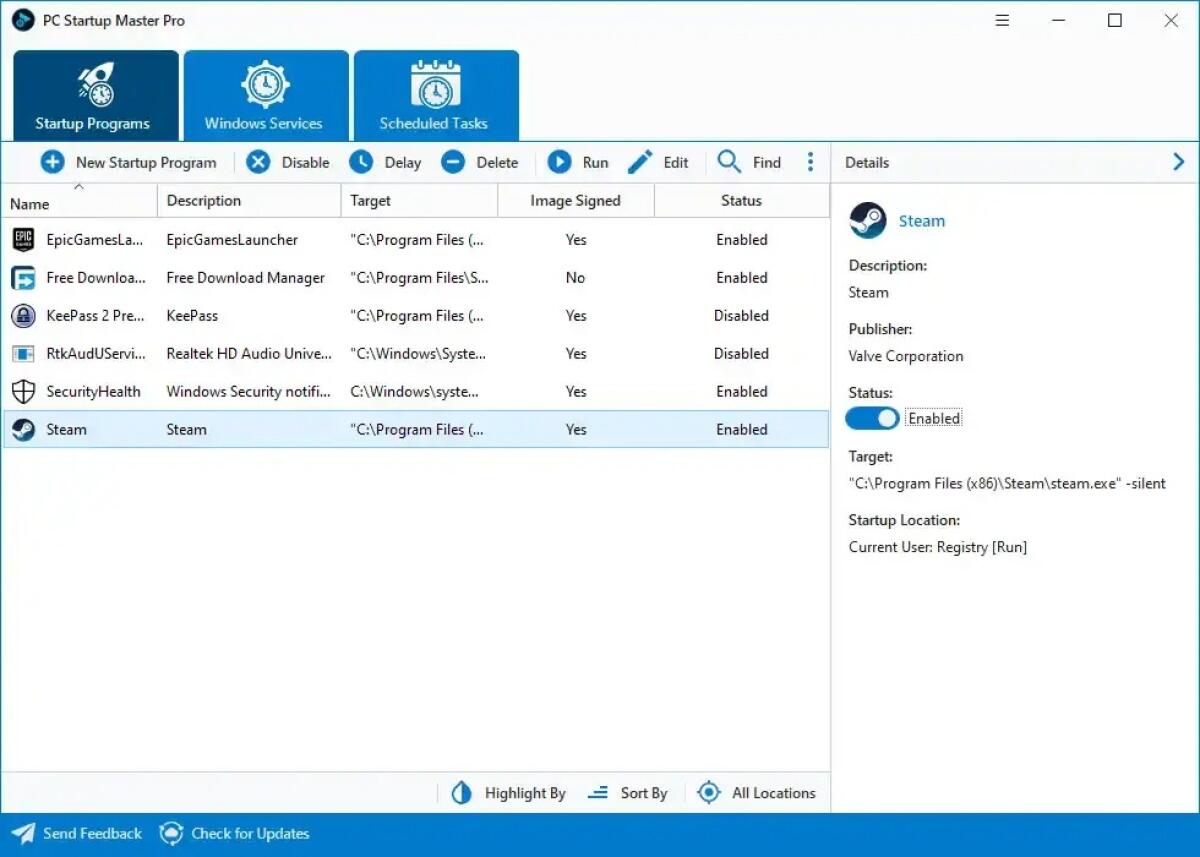The image size is (1200, 857).
Task: Switch to the Windows Services tab
Action: (266, 94)
